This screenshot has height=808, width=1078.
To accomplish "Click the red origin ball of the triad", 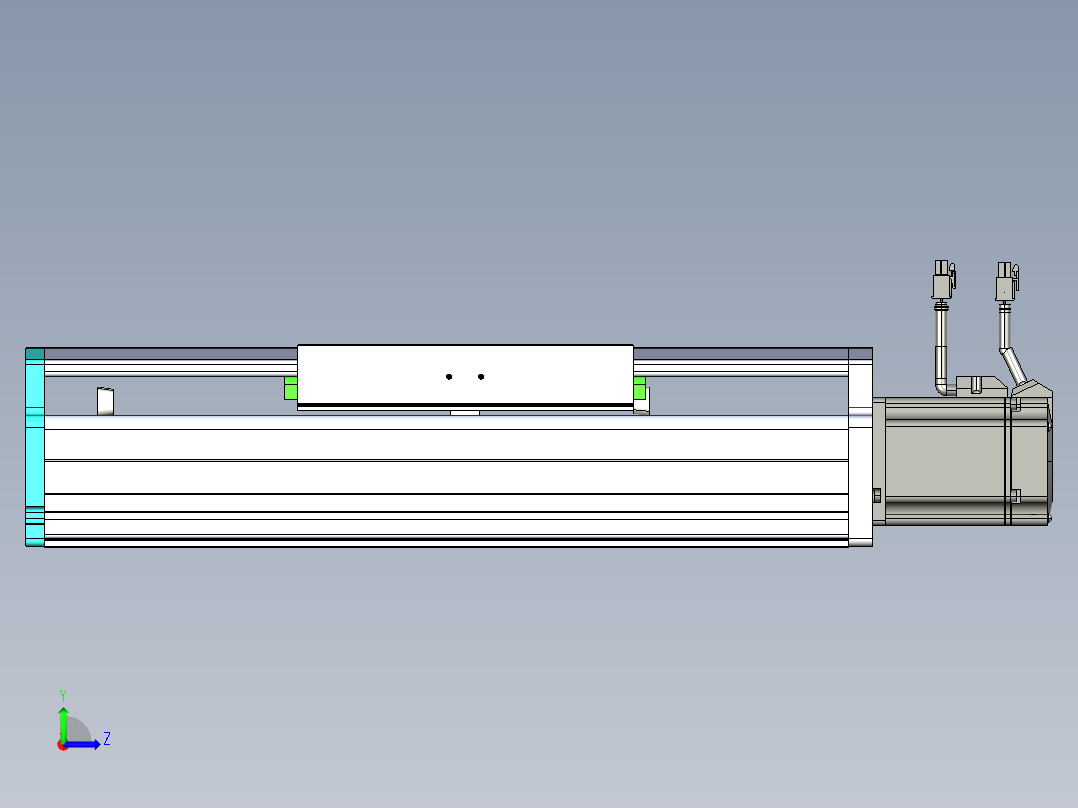I will tap(63, 745).
